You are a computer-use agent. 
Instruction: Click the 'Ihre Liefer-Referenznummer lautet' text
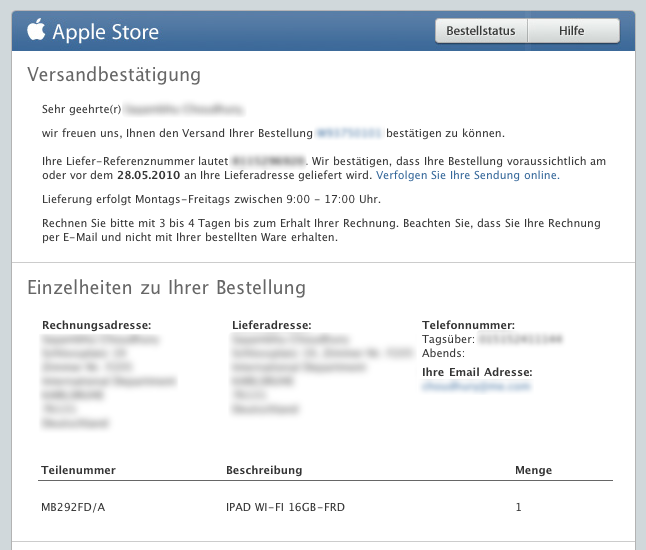pos(135,161)
